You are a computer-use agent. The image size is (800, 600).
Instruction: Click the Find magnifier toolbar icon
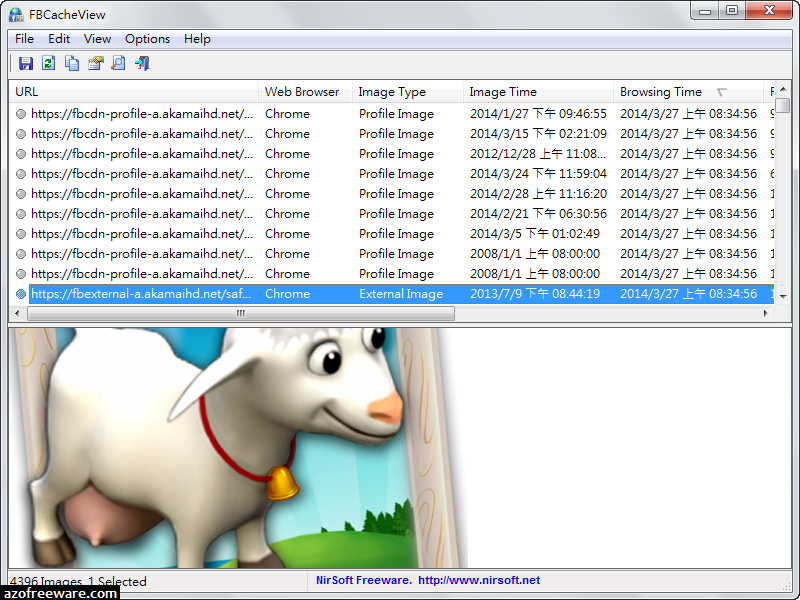(x=118, y=63)
